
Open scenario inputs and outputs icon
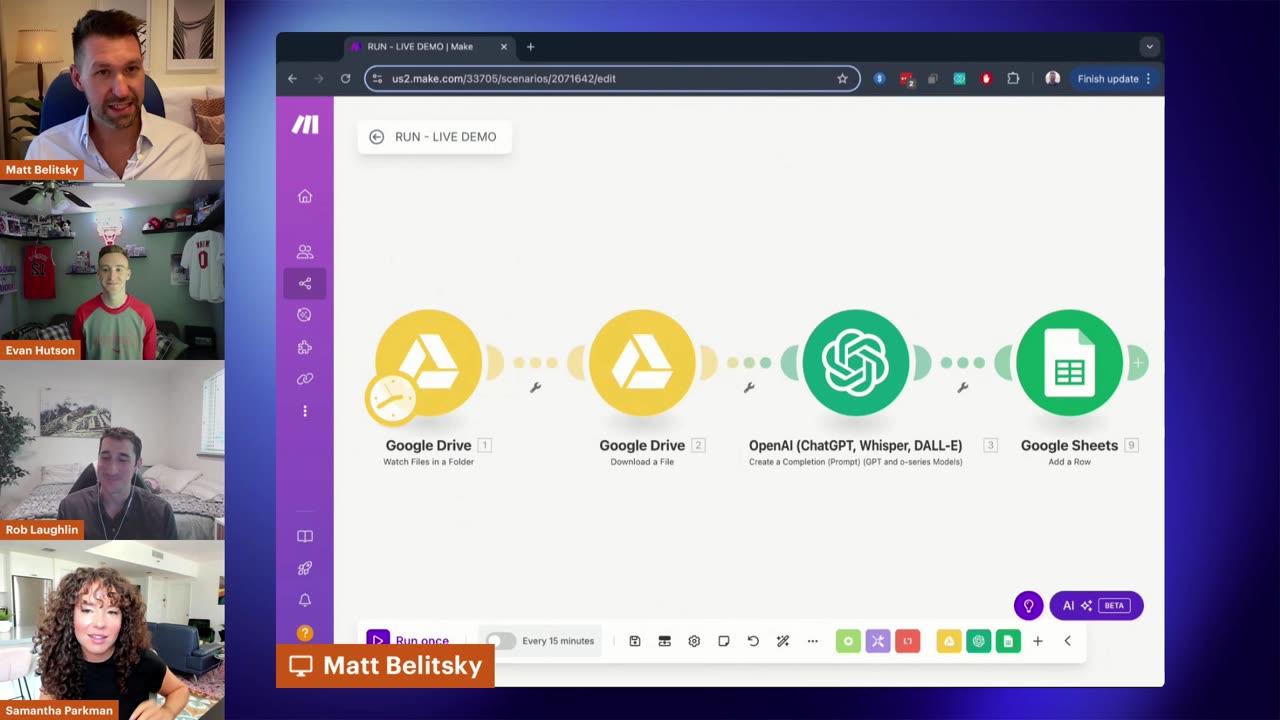(x=664, y=641)
